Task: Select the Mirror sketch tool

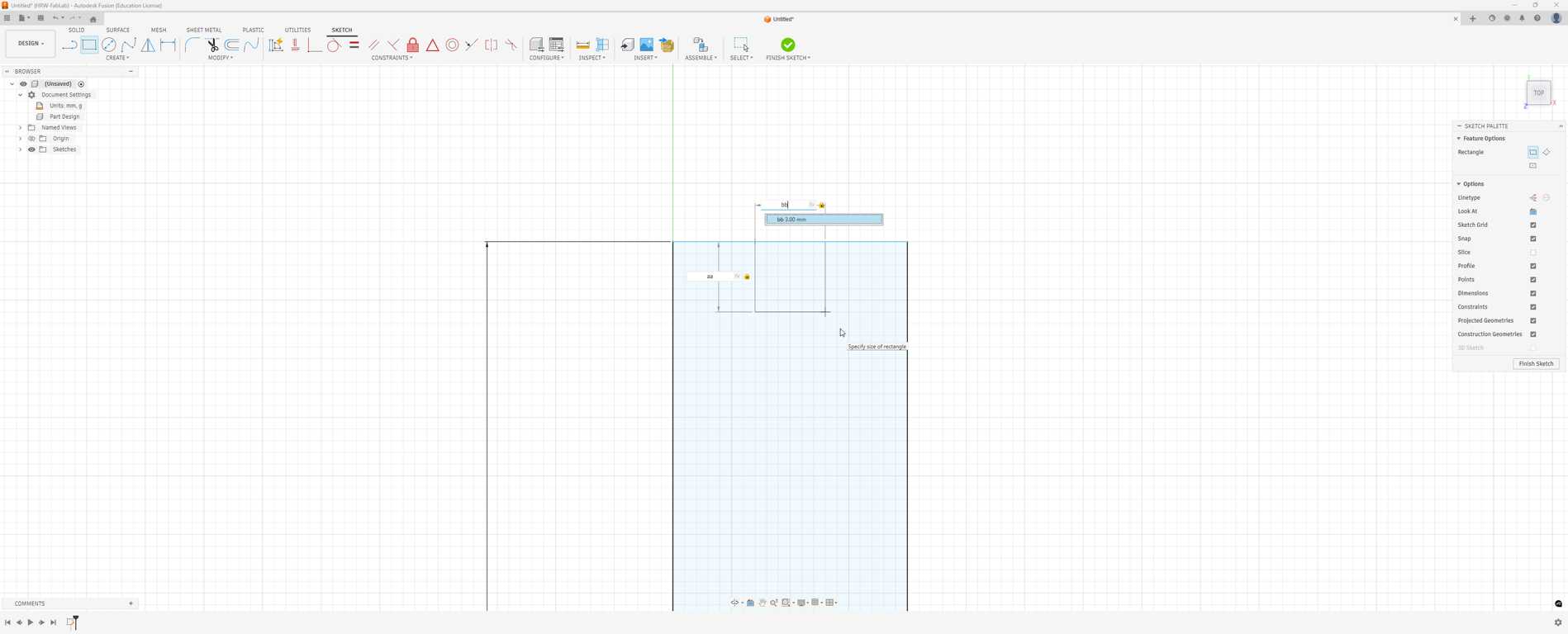Action: point(149,45)
